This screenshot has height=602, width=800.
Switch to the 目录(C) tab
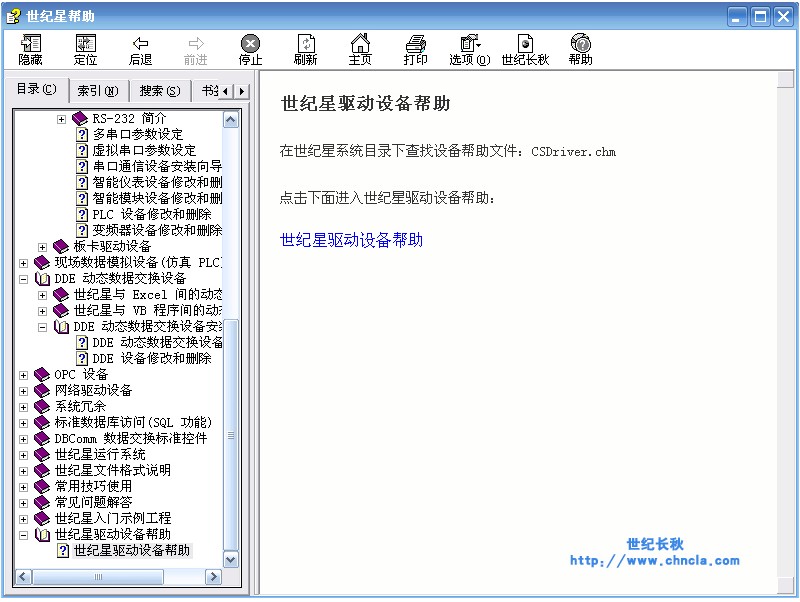36,89
